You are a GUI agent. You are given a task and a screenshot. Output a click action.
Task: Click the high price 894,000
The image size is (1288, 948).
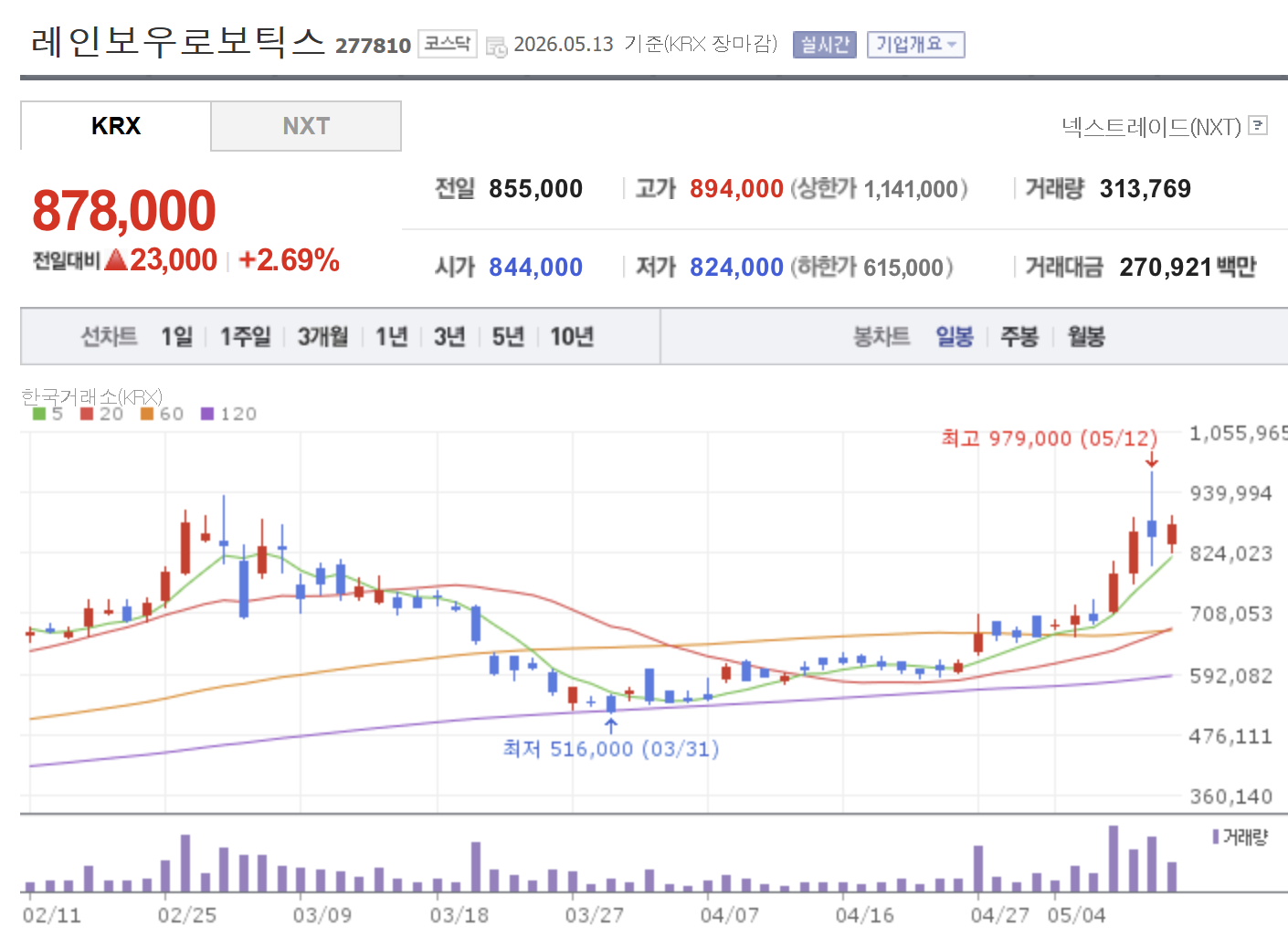click(736, 189)
